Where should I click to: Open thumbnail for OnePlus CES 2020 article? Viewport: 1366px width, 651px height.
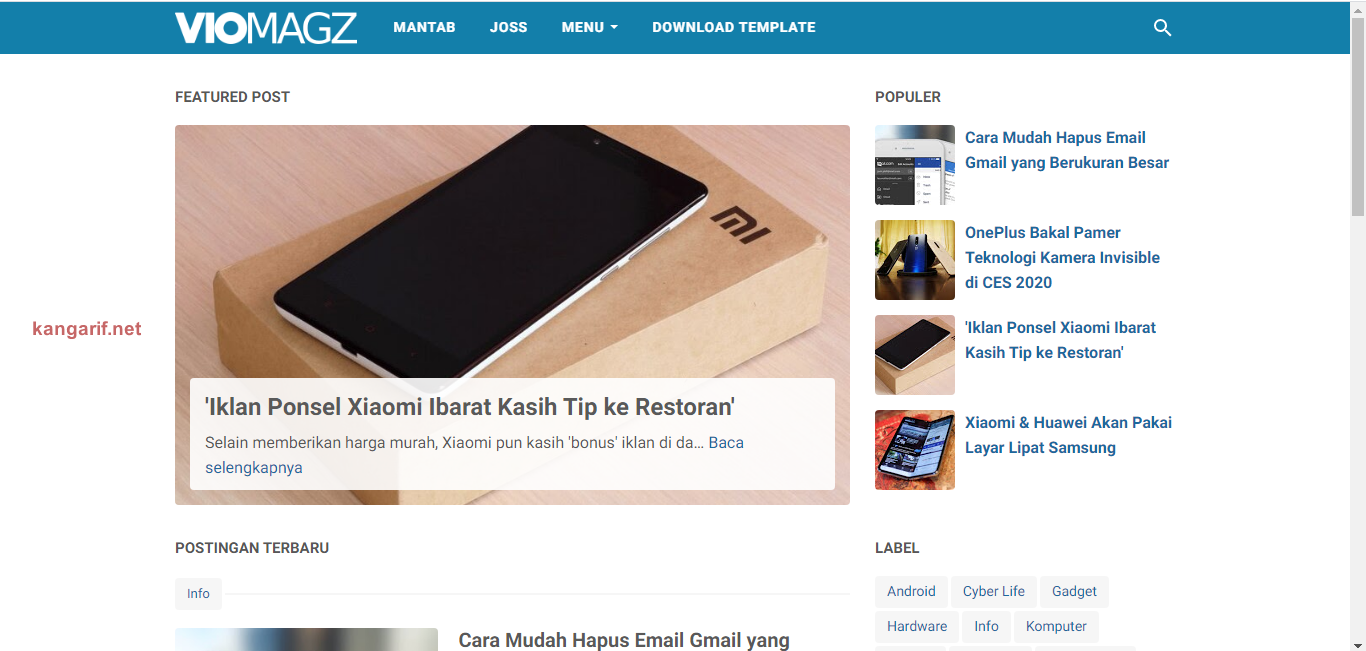(x=915, y=260)
